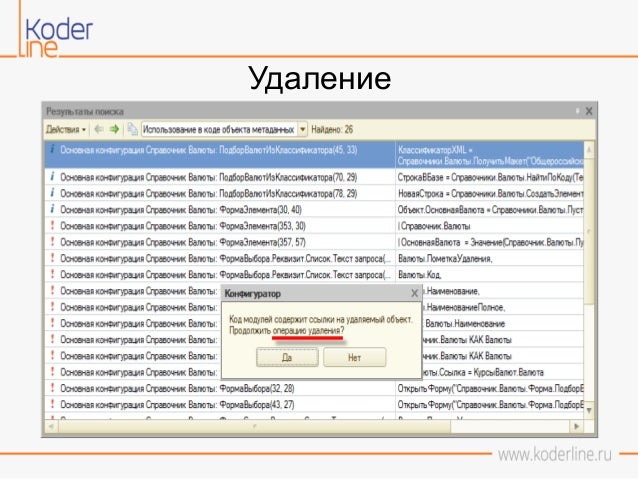Click the copy results icon
Screen dimensions: 638x479
[x=132, y=129]
